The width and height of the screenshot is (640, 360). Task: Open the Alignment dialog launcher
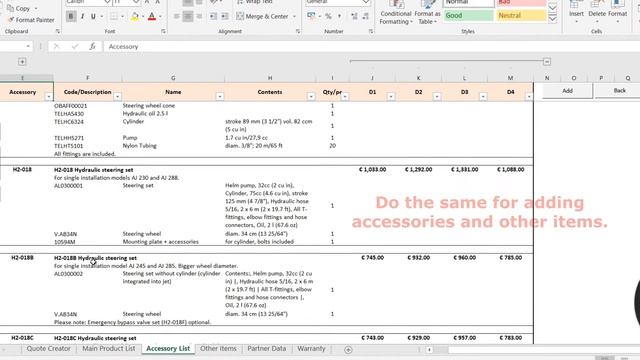click(298, 31)
